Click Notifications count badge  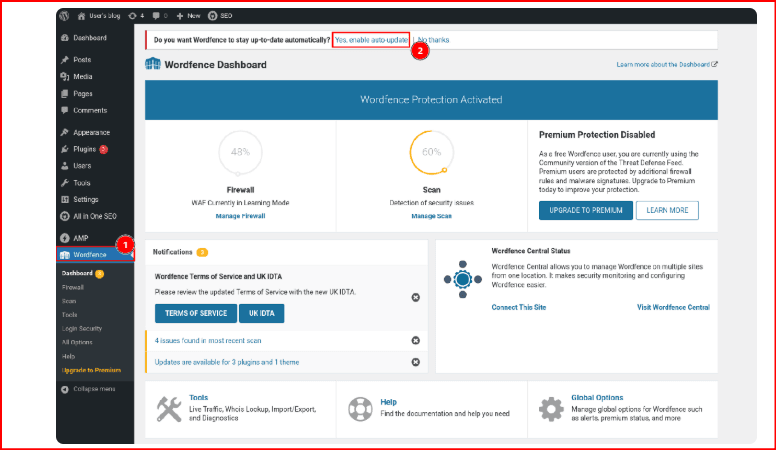click(x=202, y=252)
